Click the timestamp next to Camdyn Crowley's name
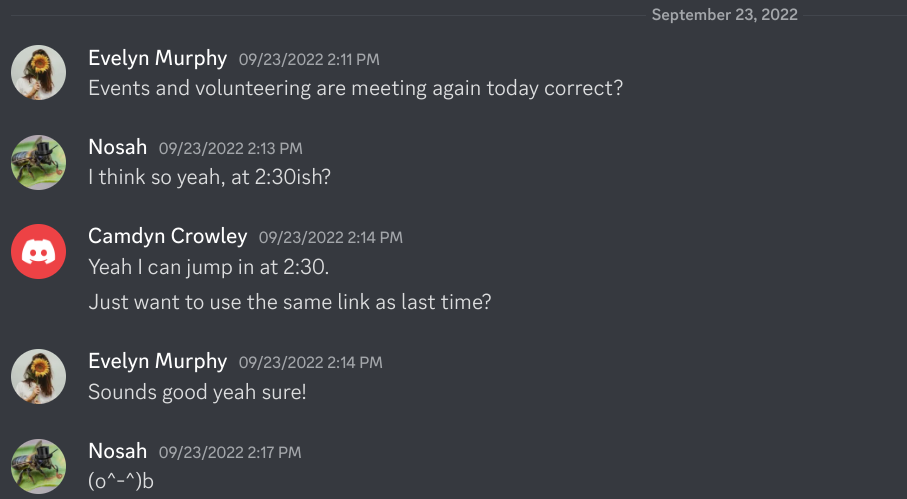This screenshot has width=907, height=499. [x=330, y=238]
